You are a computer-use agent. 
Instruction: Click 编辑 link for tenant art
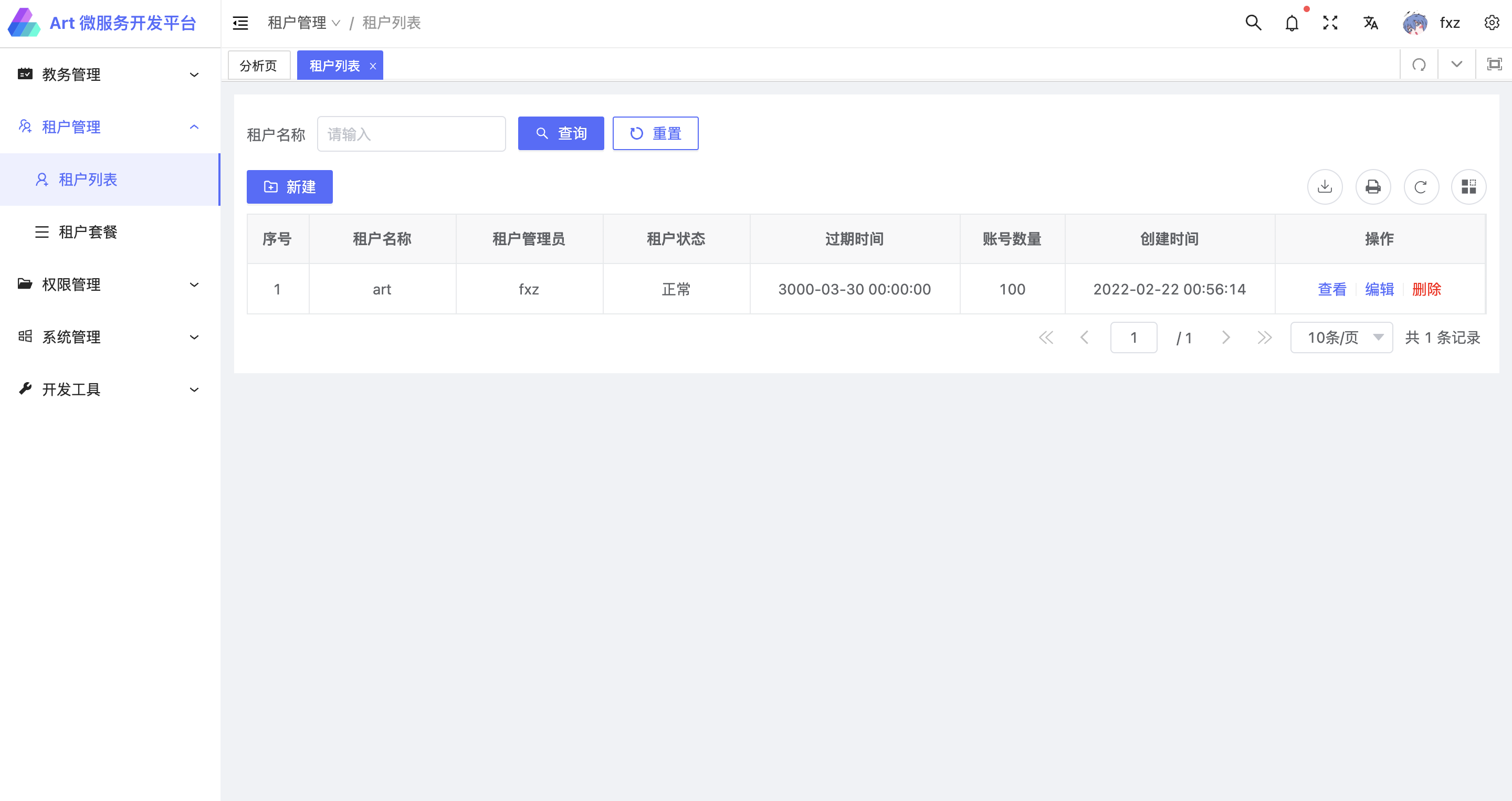[x=1379, y=289]
